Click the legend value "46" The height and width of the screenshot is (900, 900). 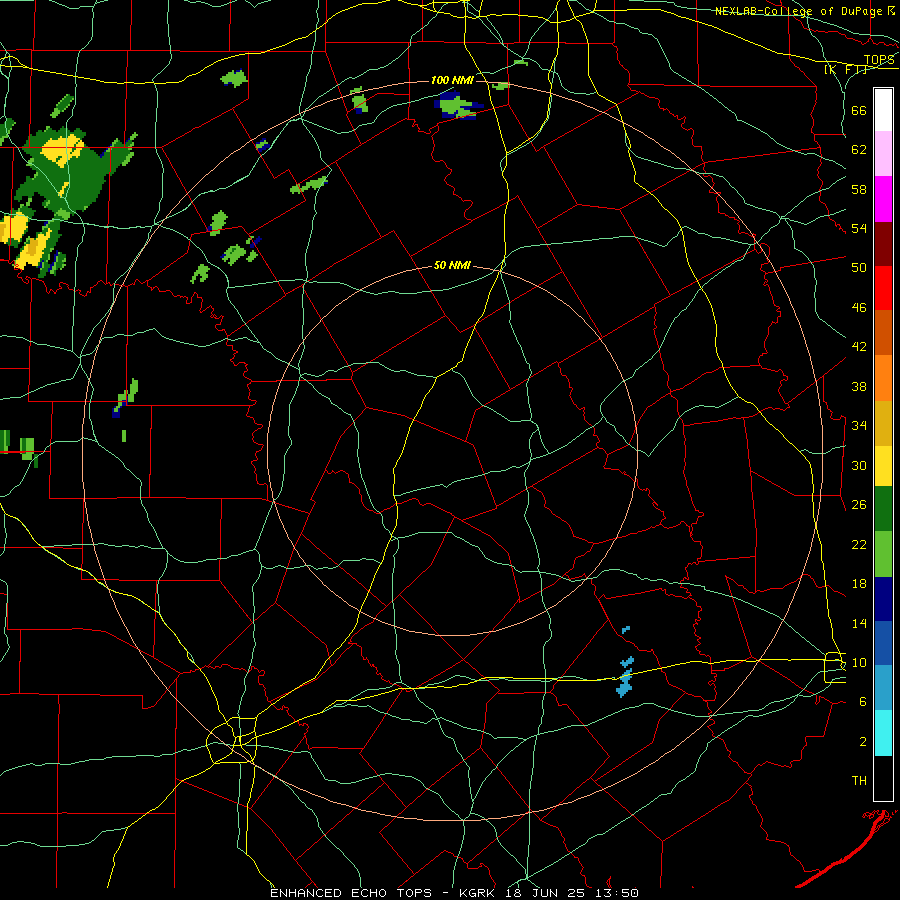pyautogui.click(x=859, y=307)
